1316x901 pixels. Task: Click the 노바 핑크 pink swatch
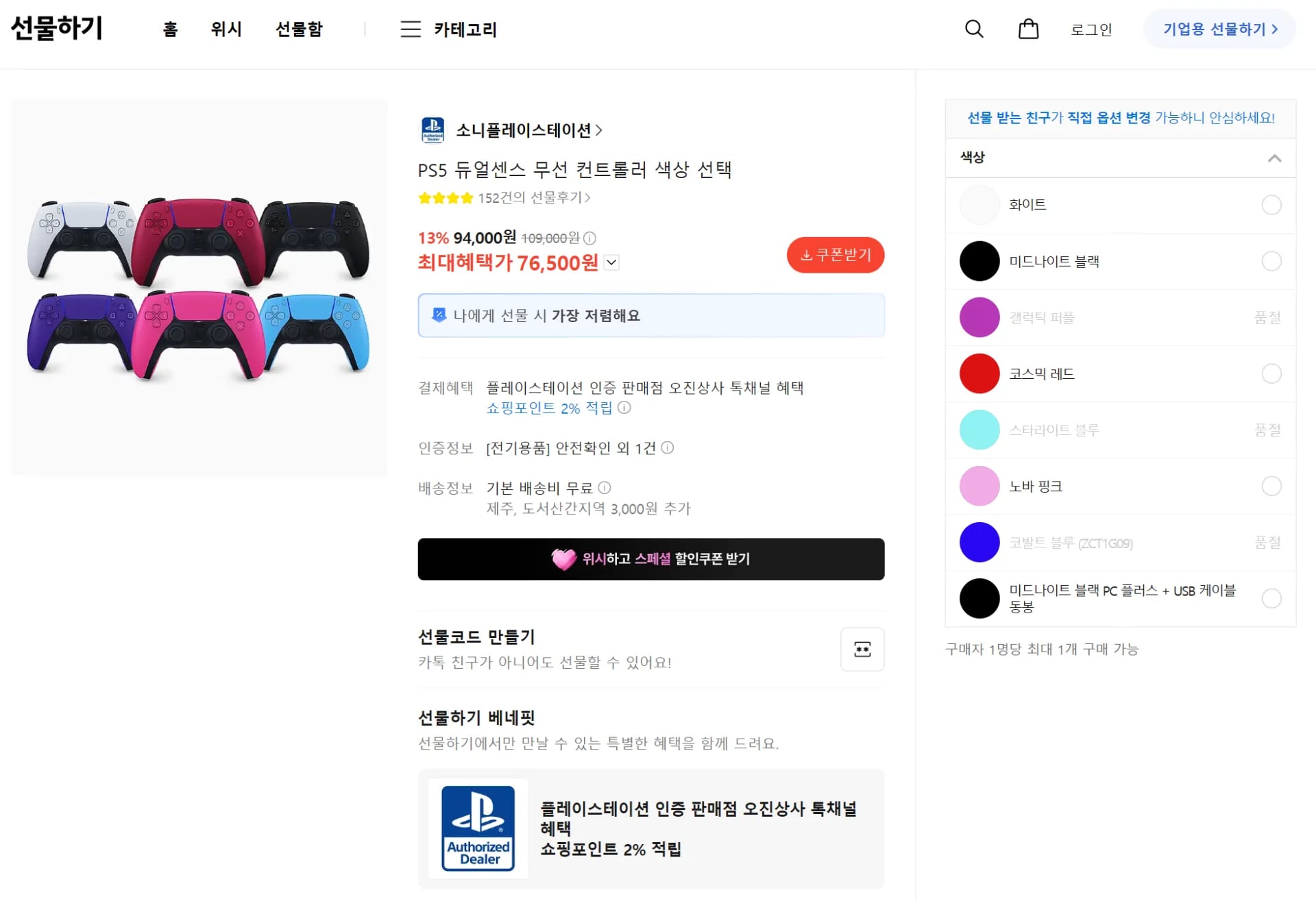tap(979, 486)
